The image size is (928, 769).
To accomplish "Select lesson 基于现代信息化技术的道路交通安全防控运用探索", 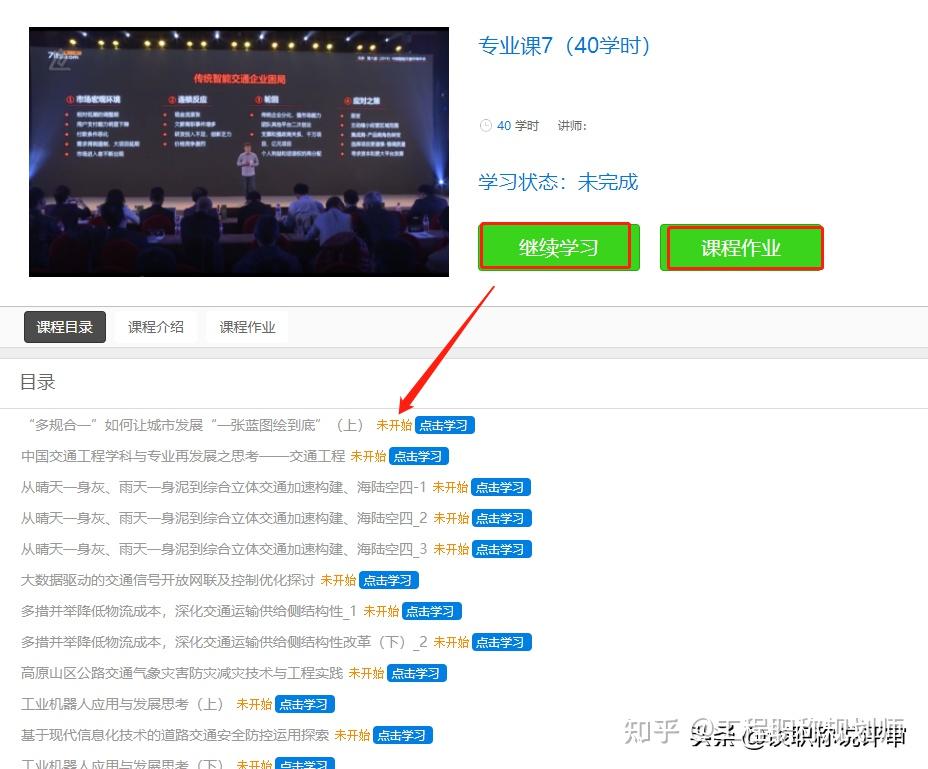I will pyautogui.click(x=175, y=735).
